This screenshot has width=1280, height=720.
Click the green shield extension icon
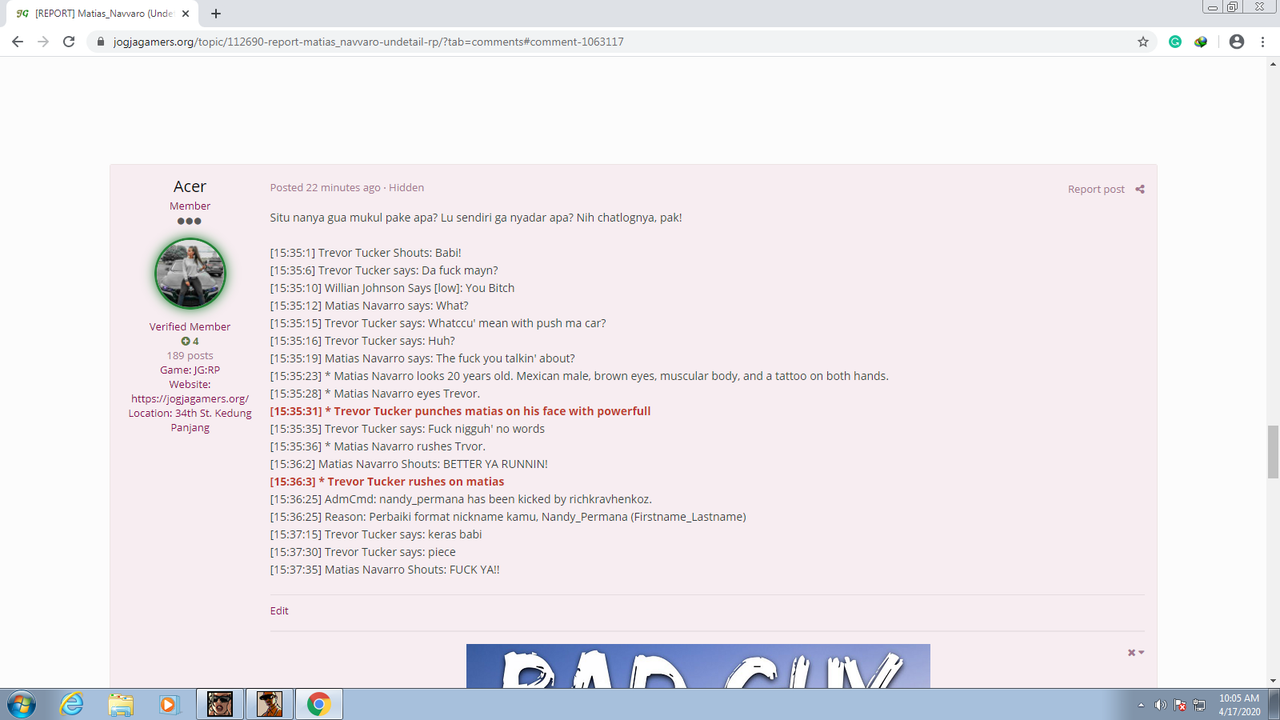pos(1201,42)
